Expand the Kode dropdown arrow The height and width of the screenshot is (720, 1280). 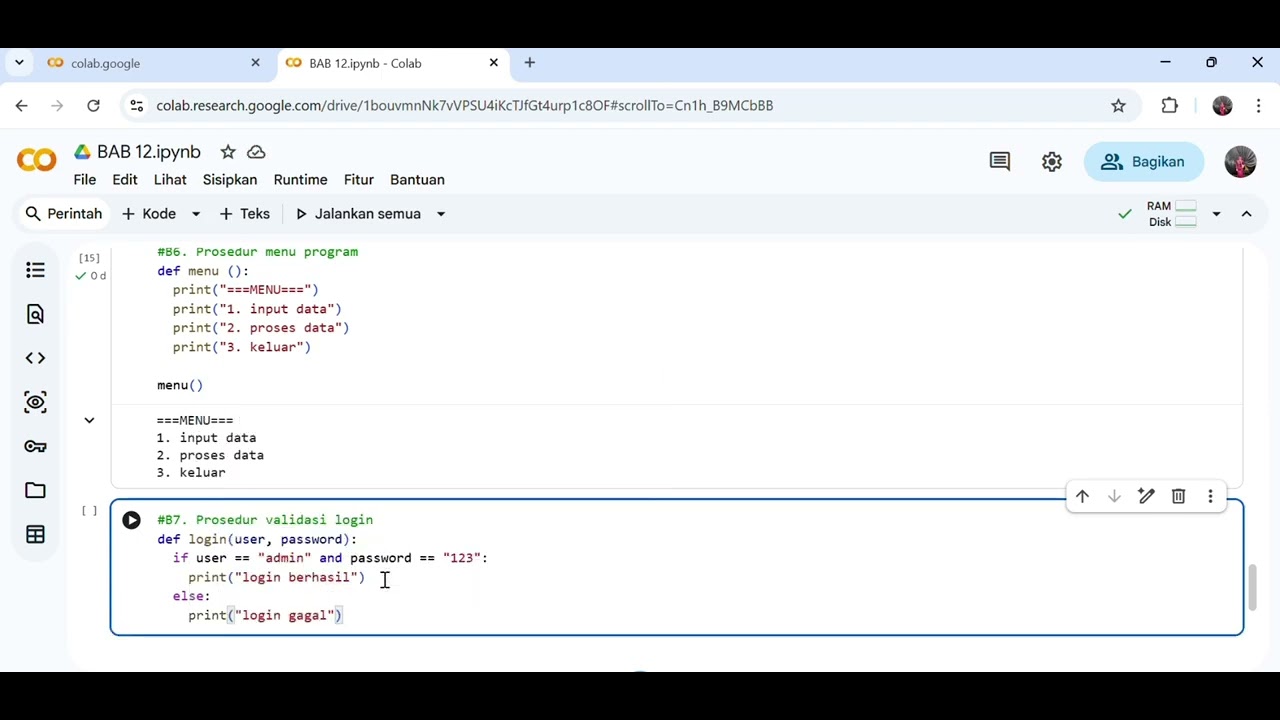tap(196, 214)
